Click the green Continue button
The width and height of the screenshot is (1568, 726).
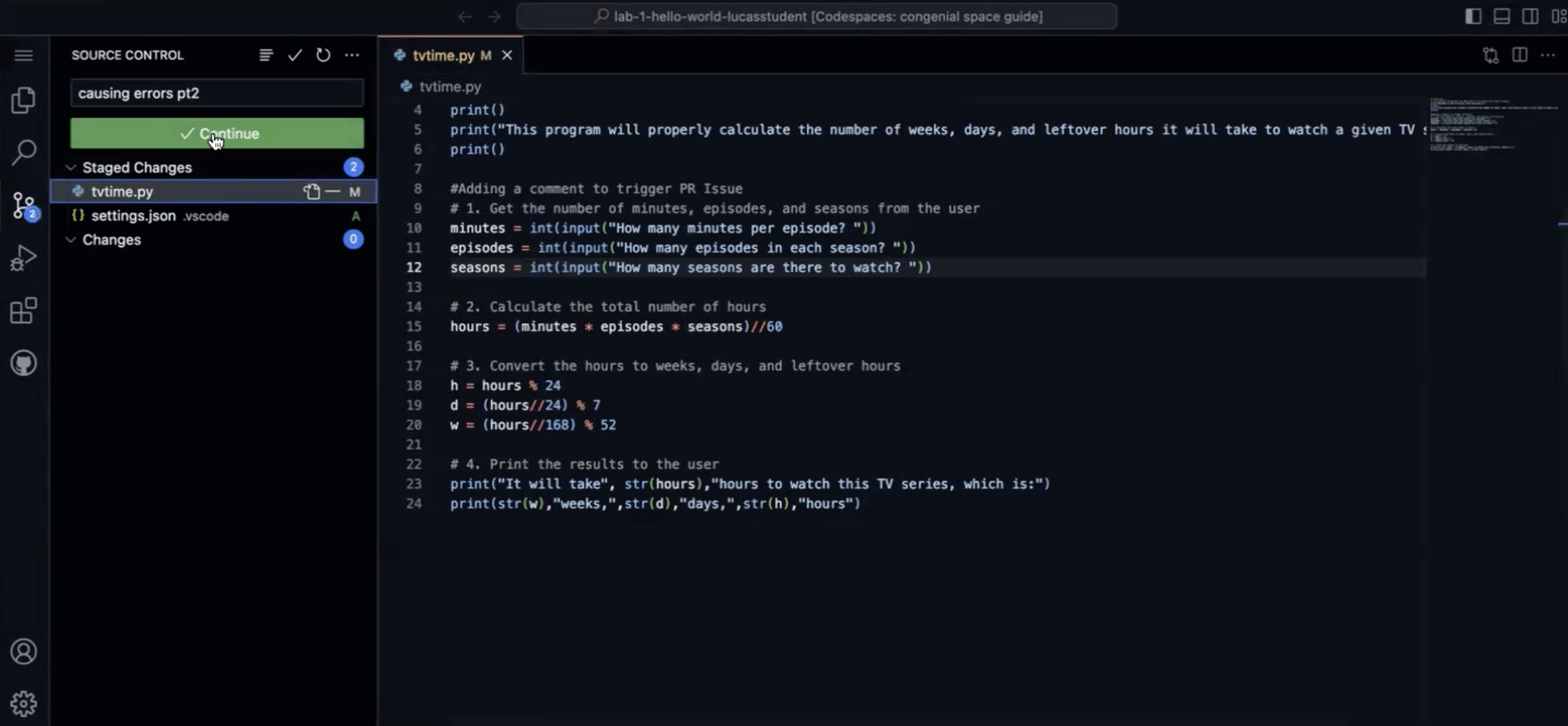click(x=217, y=133)
